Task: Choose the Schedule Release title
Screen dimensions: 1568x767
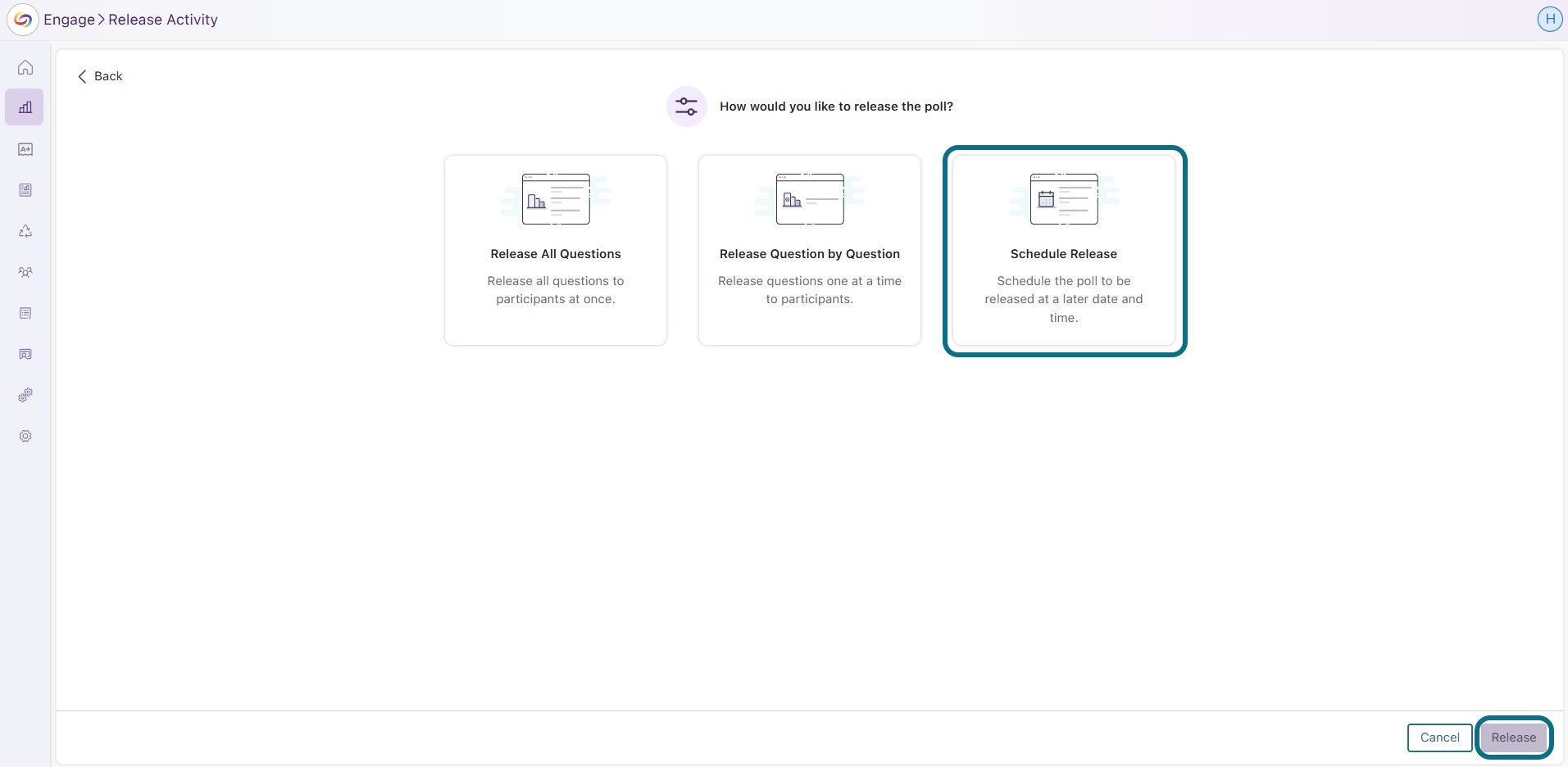Action: tap(1064, 254)
